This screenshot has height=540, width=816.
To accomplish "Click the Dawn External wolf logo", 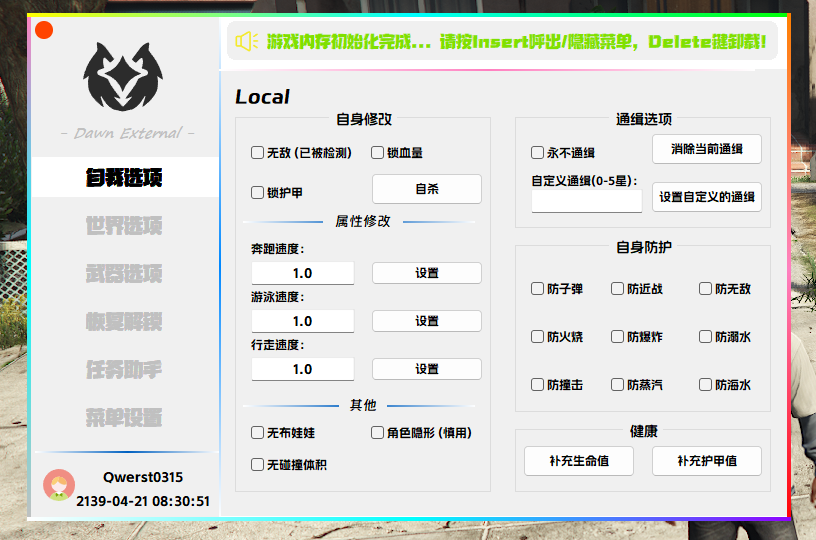I will (x=124, y=78).
